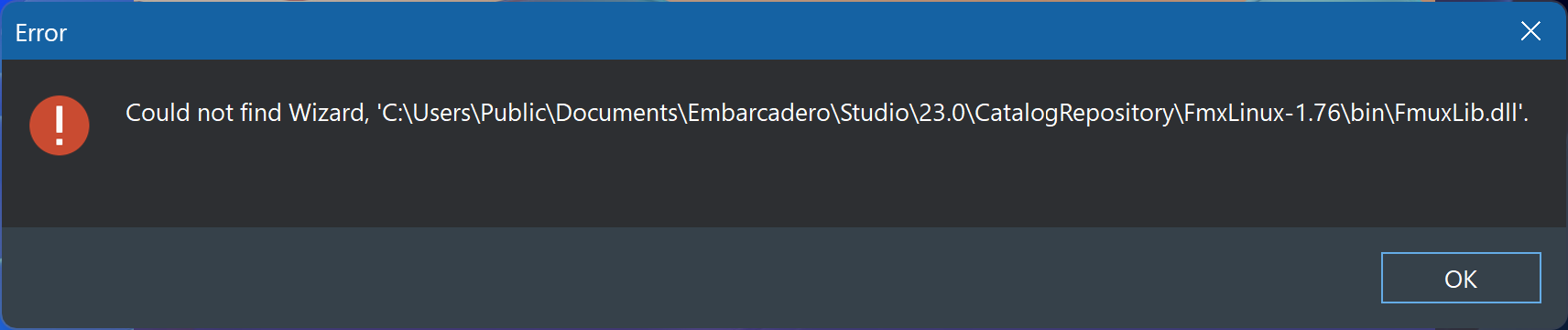Screen dimensions: 1568x330
Task: Close the Error dialog with X
Action: pyautogui.click(x=1530, y=31)
